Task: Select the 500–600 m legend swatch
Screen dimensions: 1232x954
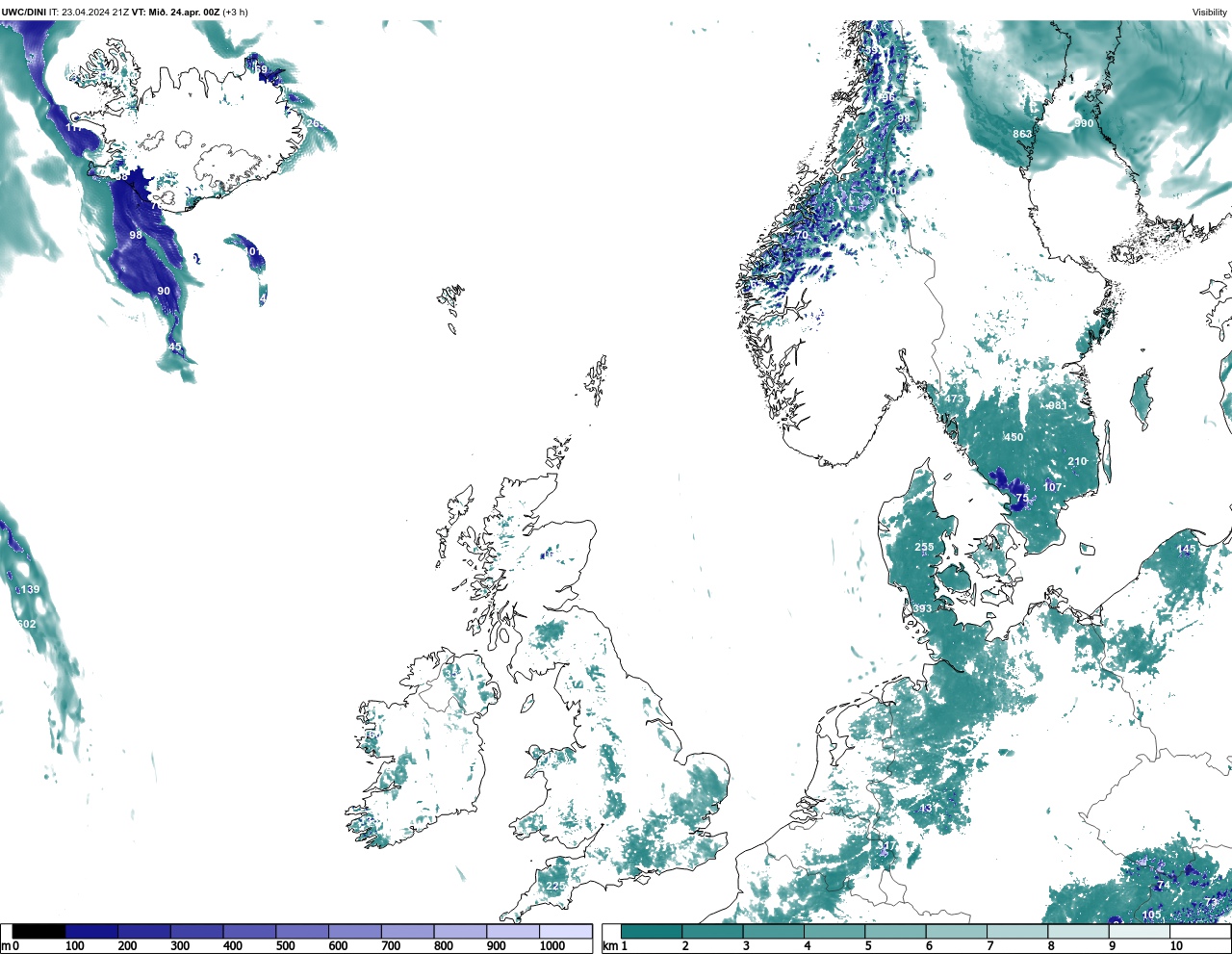Action: click(302, 931)
